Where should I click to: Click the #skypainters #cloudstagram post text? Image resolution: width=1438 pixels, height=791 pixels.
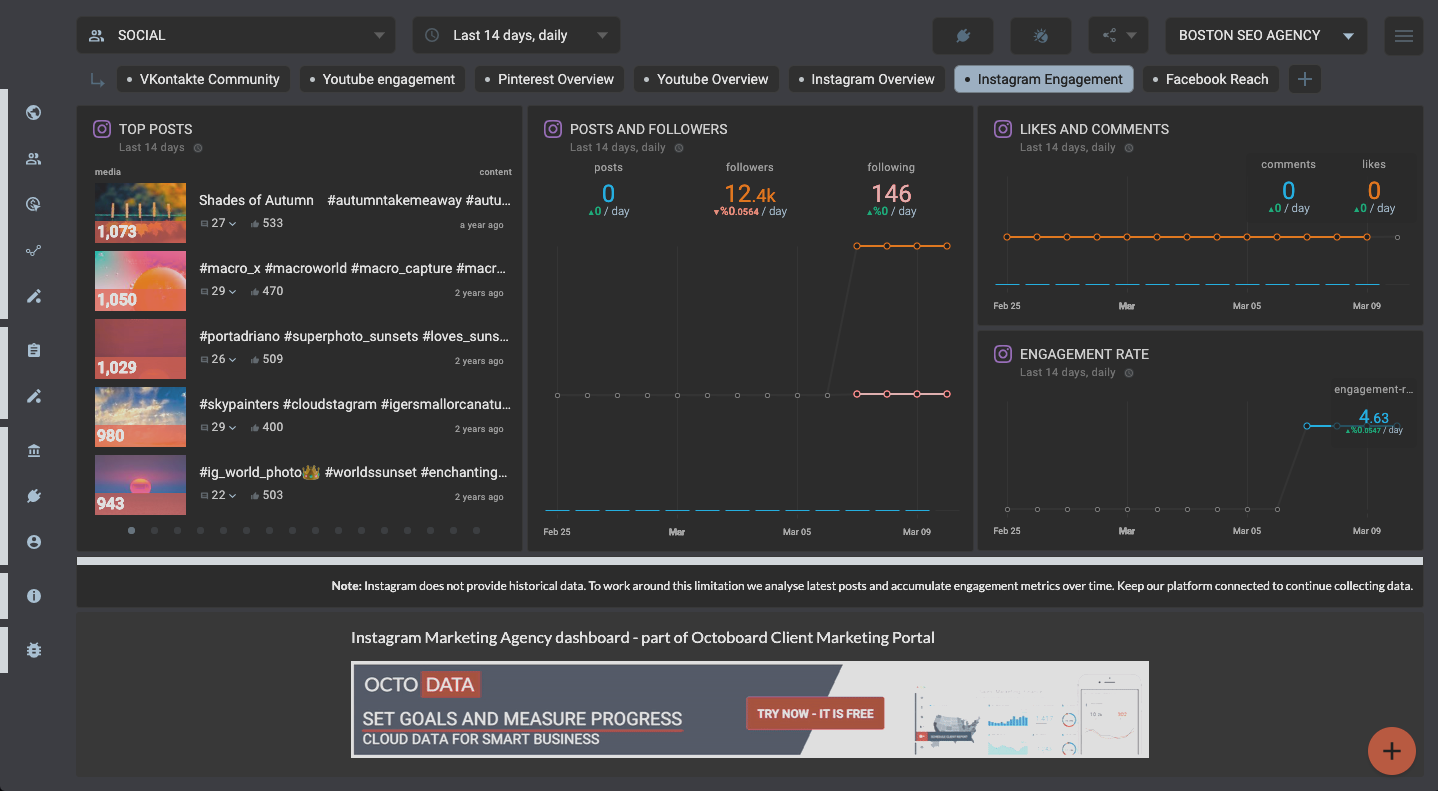355,404
